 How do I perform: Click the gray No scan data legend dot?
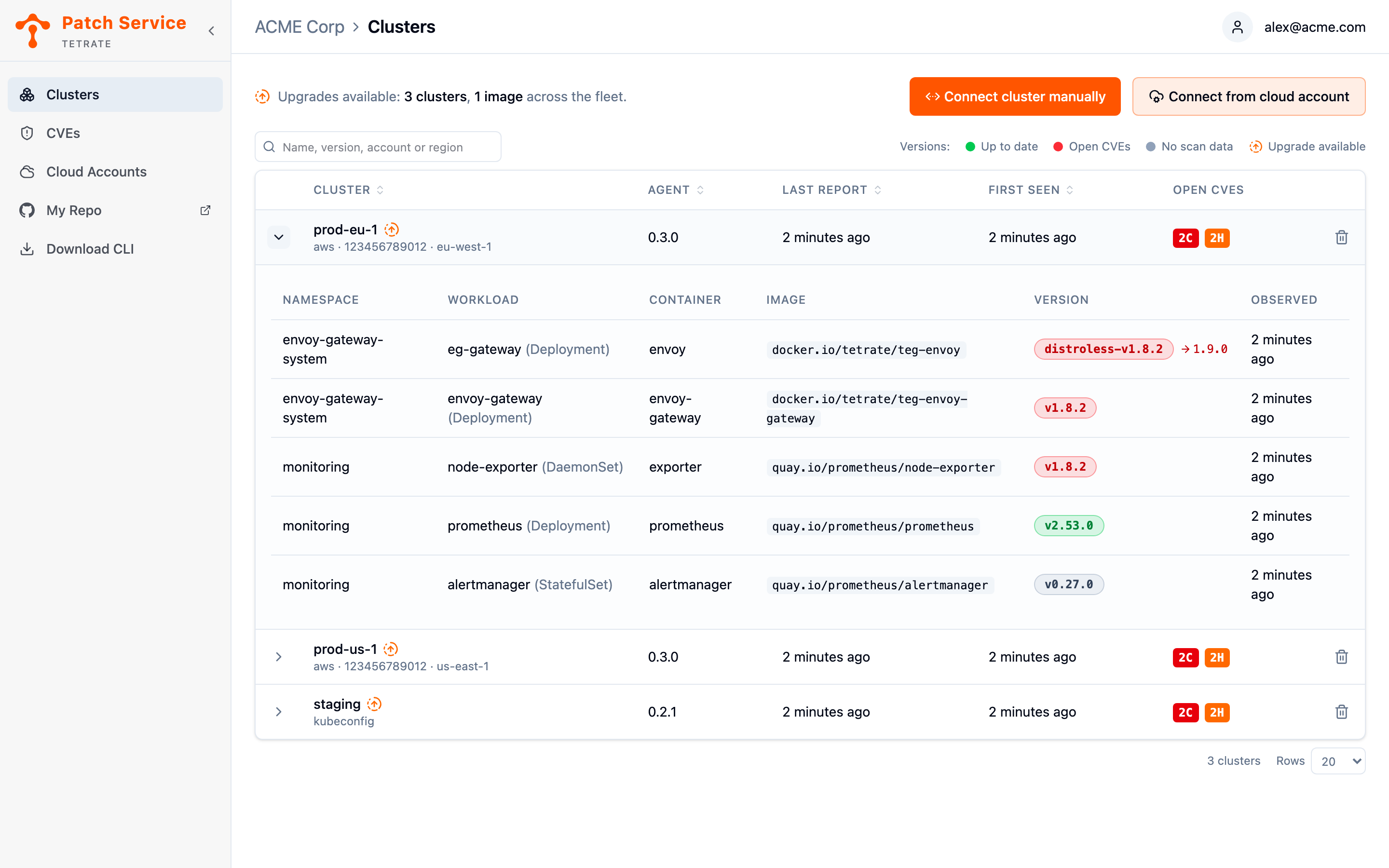tap(1150, 147)
